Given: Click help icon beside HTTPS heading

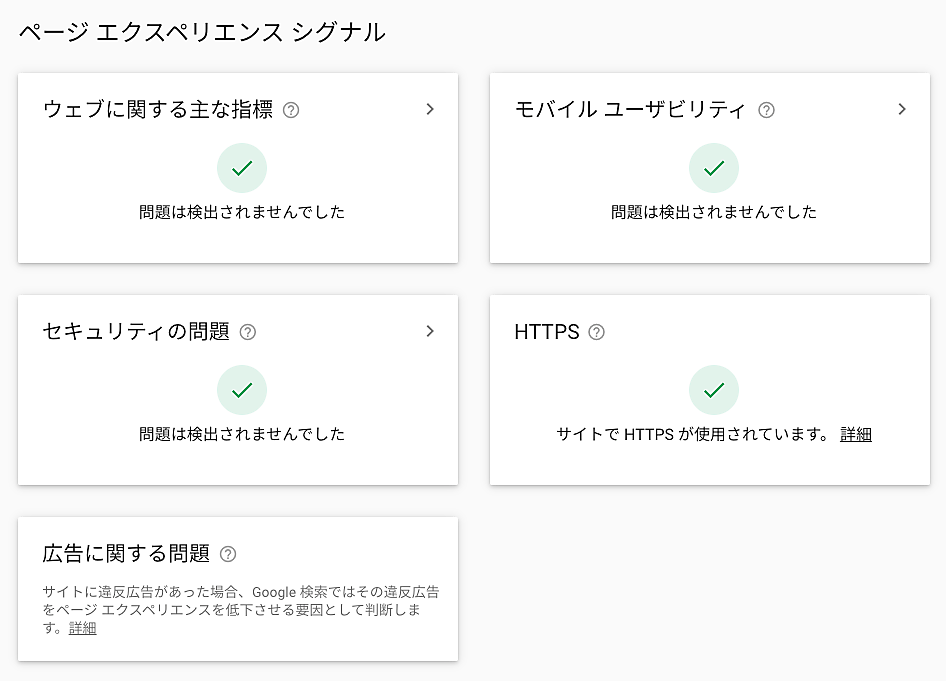Looking at the screenshot, I should (x=597, y=332).
